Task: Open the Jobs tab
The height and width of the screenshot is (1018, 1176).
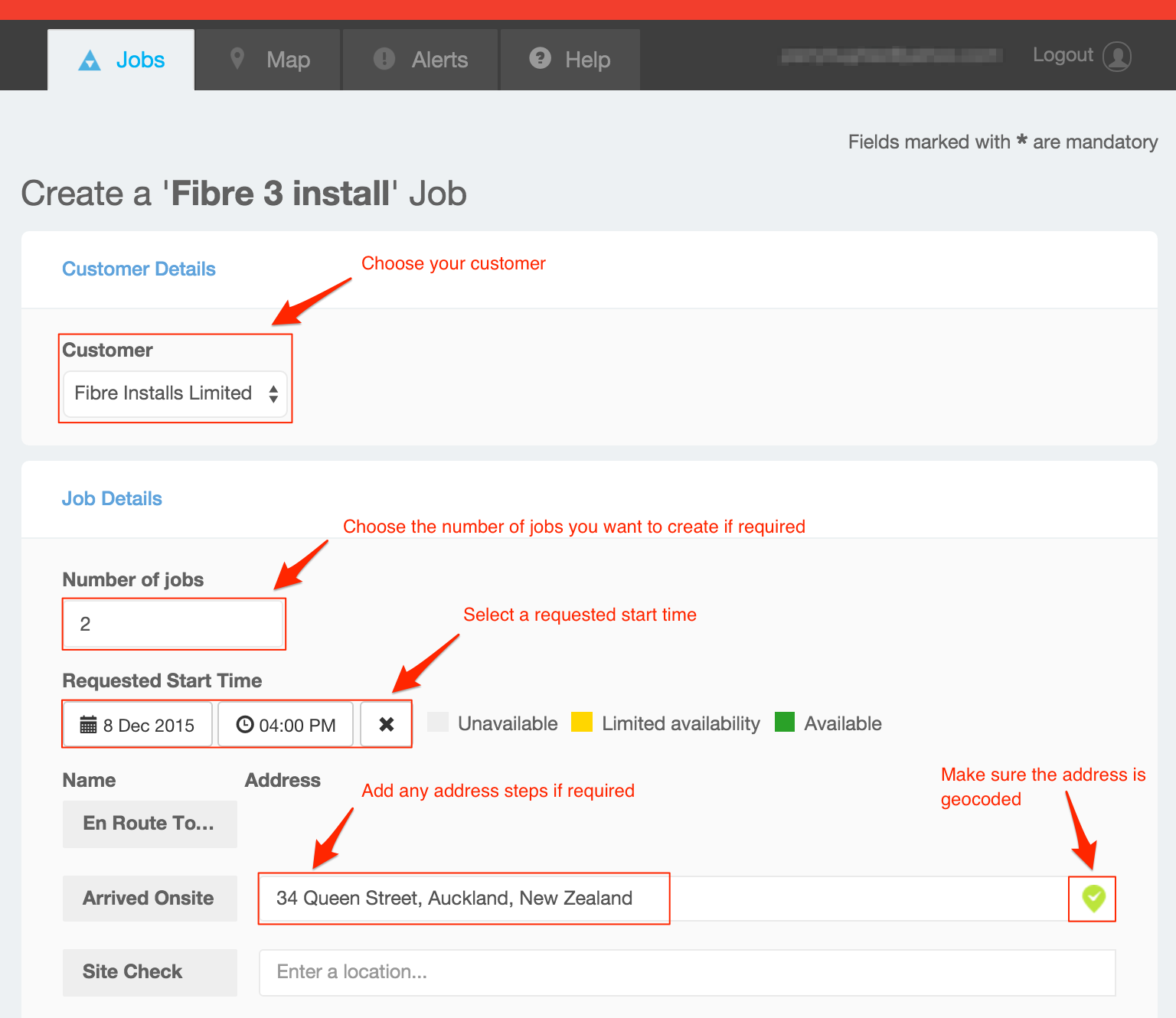Action: [x=121, y=60]
